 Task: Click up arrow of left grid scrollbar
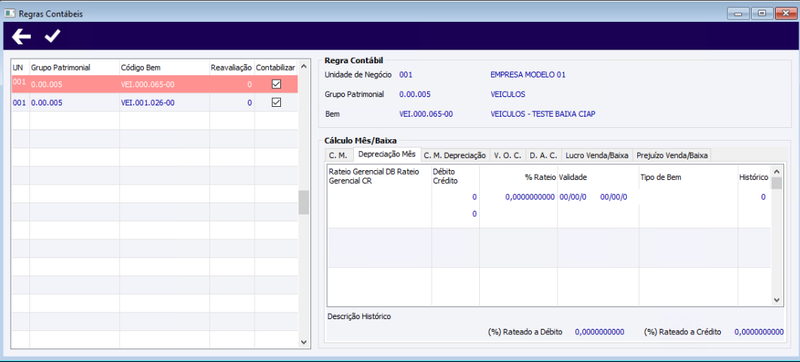(x=304, y=66)
